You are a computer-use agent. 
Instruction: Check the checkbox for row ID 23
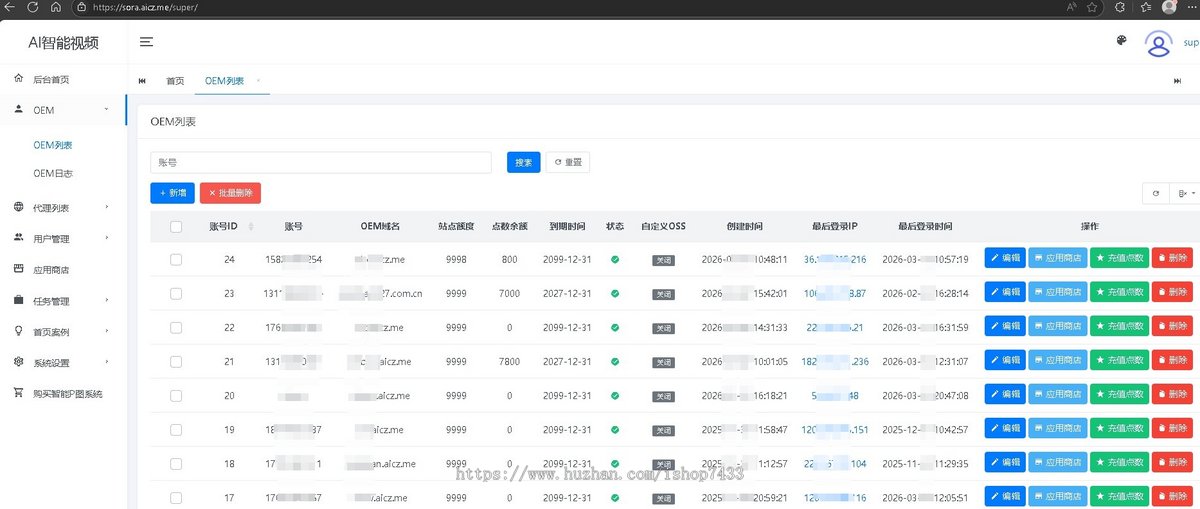[x=176, y=294]
